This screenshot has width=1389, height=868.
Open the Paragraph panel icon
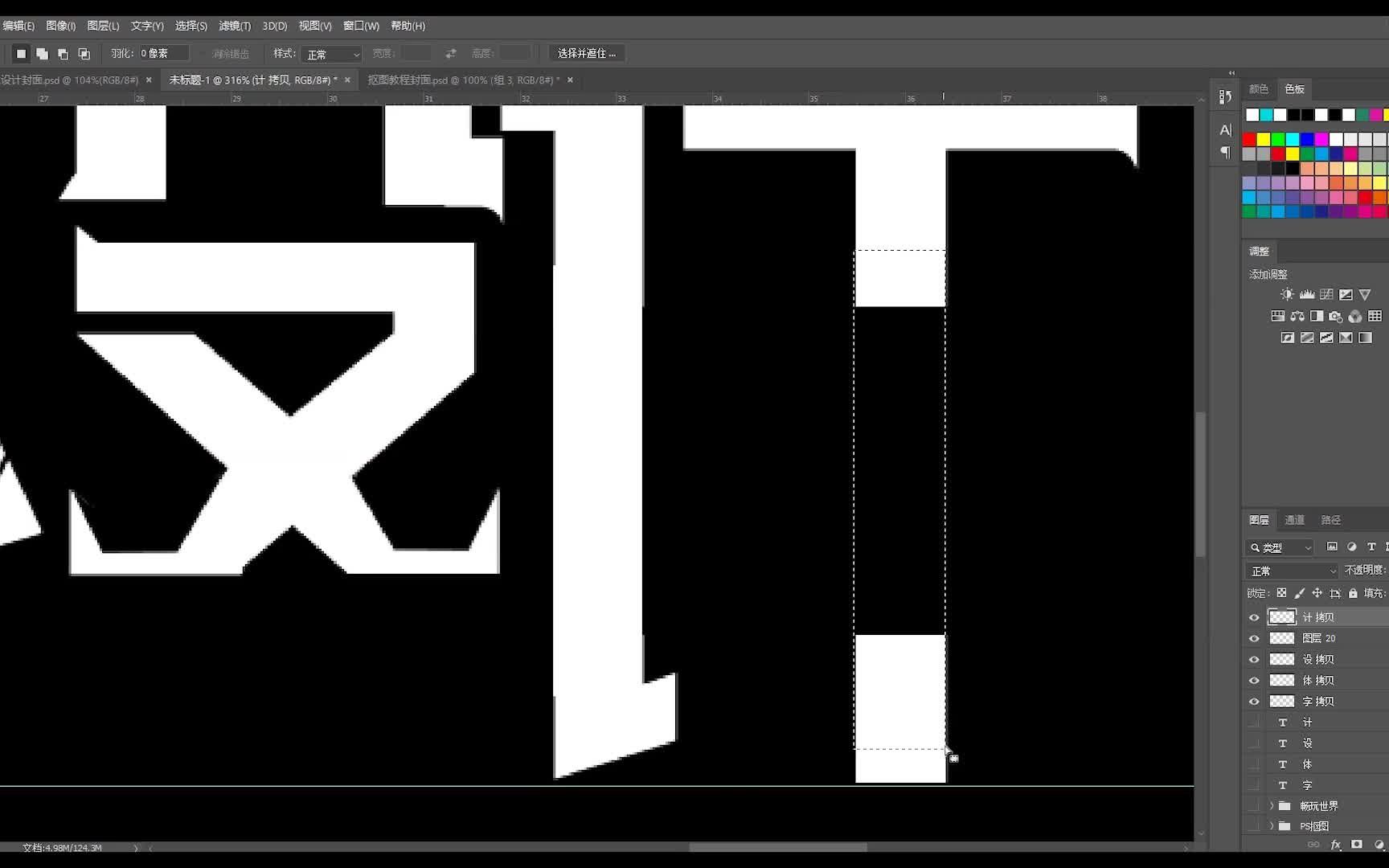click(1225, 152)
